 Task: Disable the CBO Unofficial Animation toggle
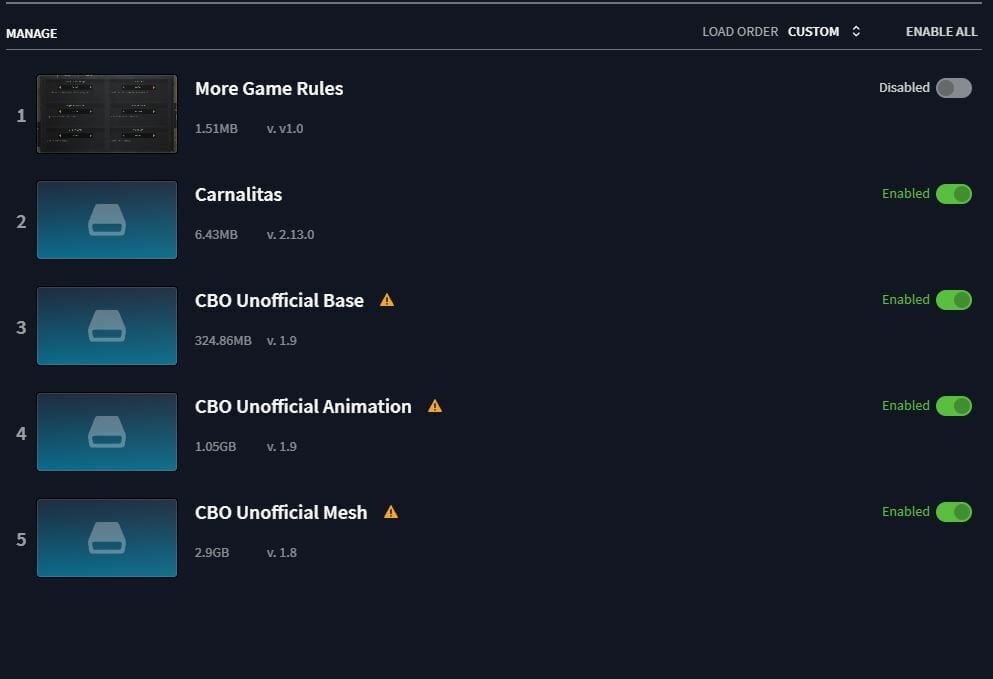coord(953,406)
